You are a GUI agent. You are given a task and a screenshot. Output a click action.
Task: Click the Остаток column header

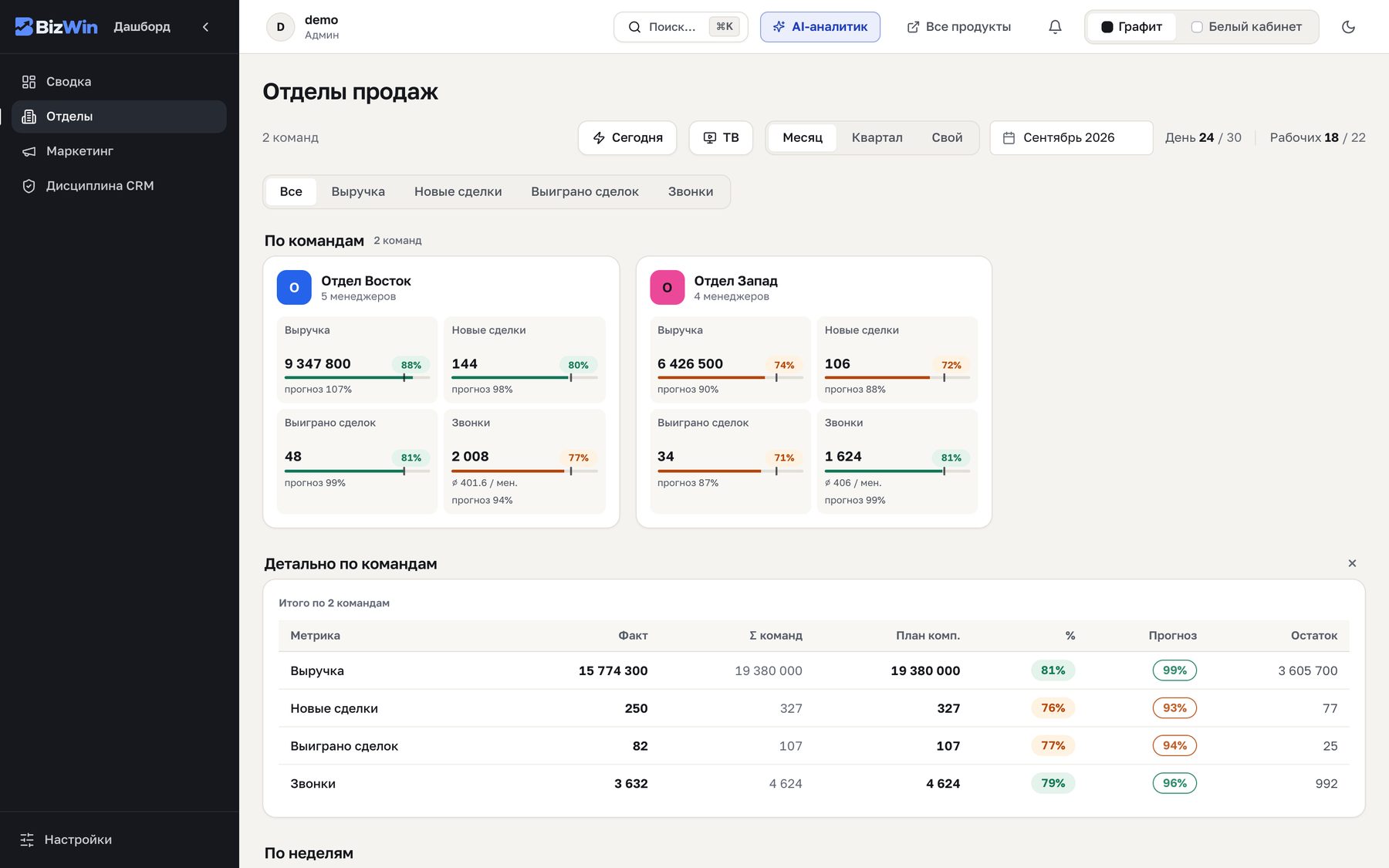coord(1313,636)
